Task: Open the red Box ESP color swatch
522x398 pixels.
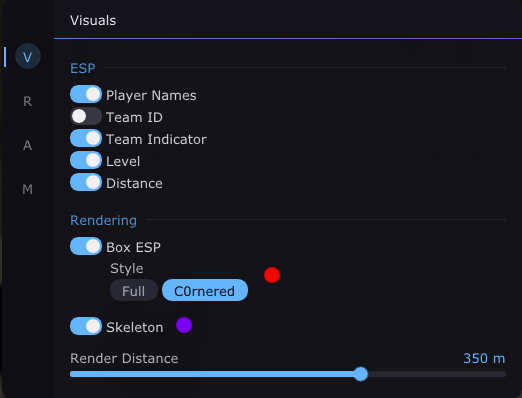Action: (272, 275)
